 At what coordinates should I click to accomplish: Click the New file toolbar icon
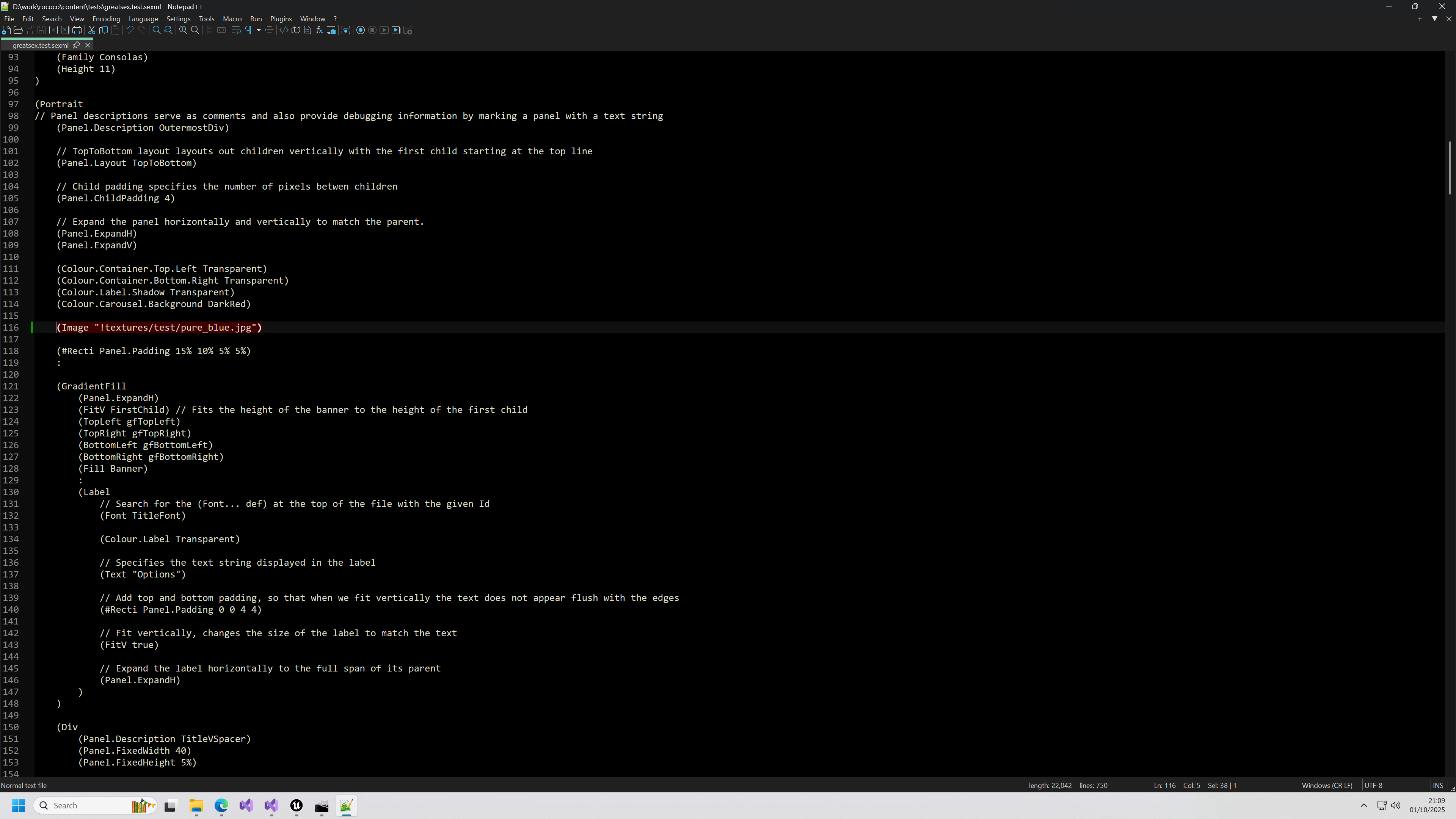tap(6, 30)
